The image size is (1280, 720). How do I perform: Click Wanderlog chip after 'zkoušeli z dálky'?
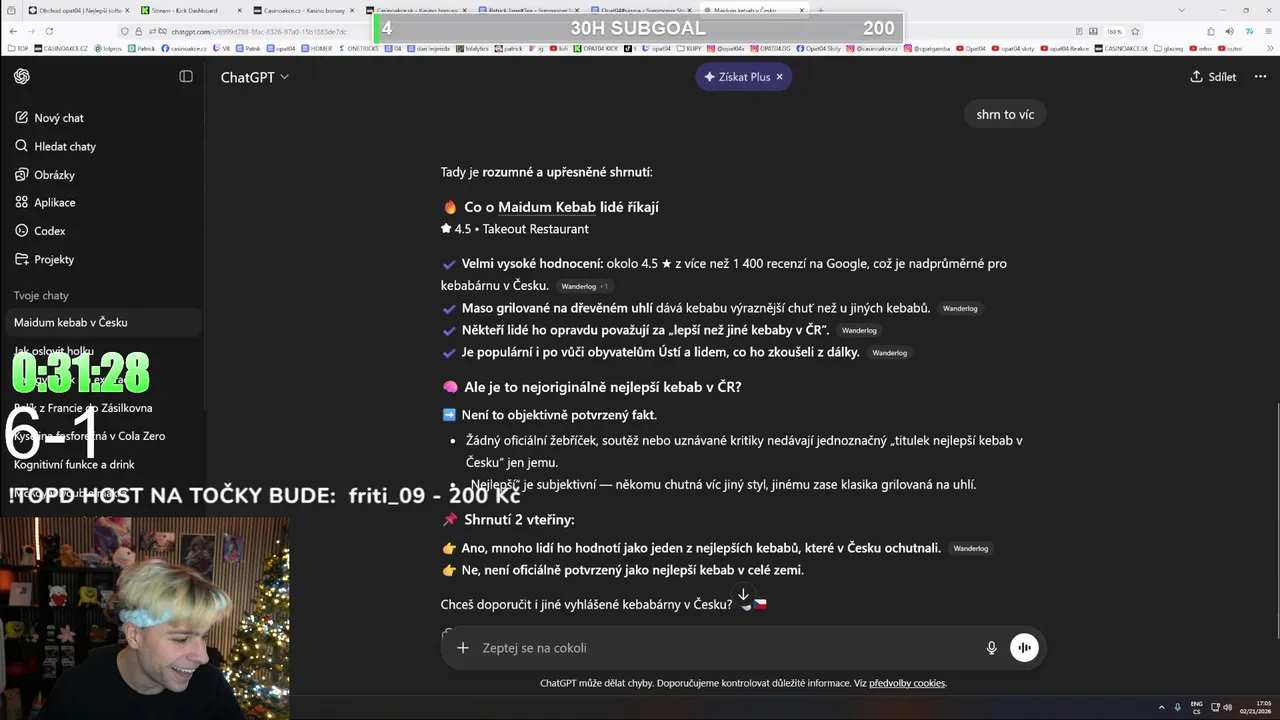point(889,352)
